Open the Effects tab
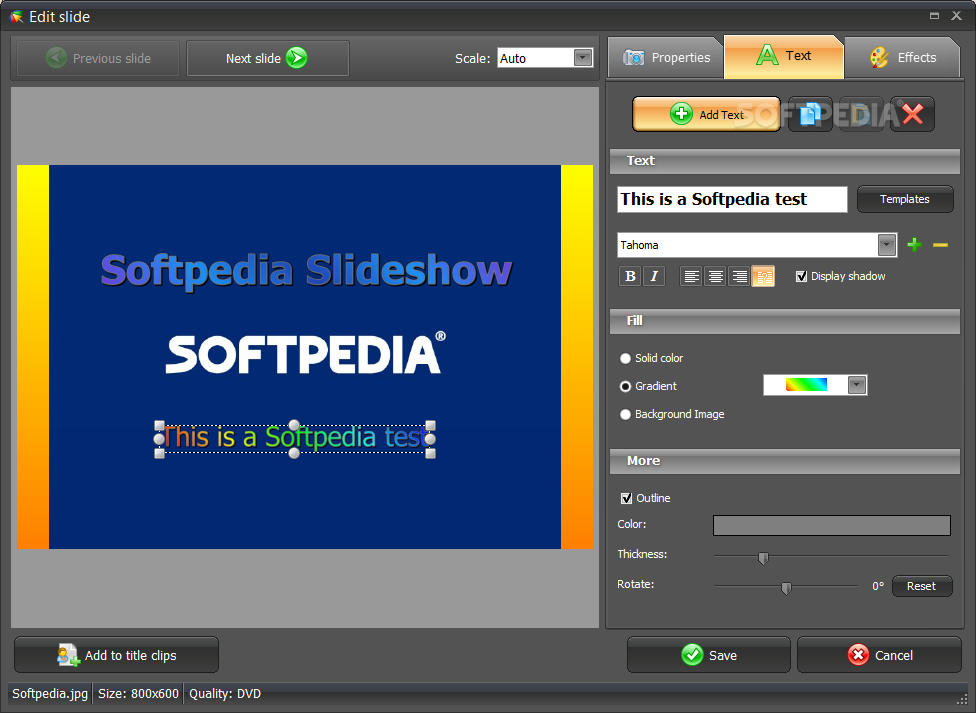976x713 pixels. point(902,57)
